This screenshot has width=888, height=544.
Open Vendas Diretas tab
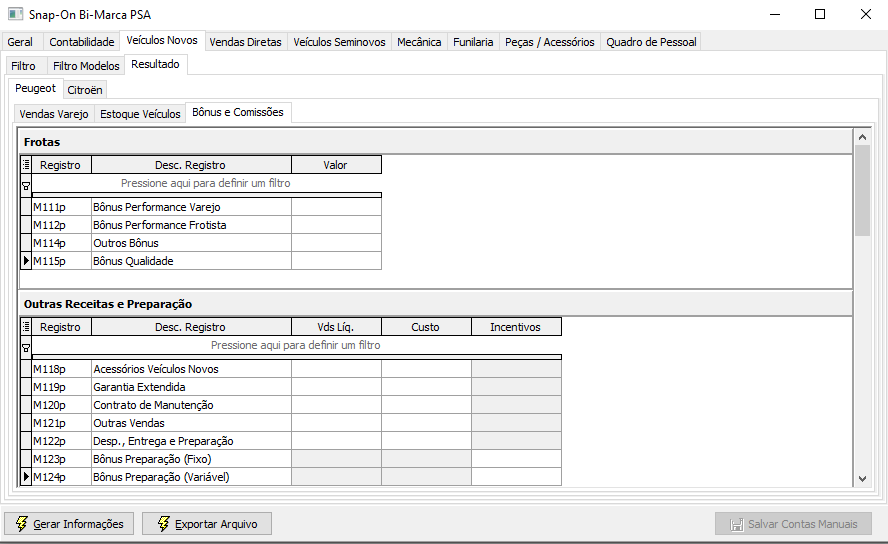[x=245, y=42]
